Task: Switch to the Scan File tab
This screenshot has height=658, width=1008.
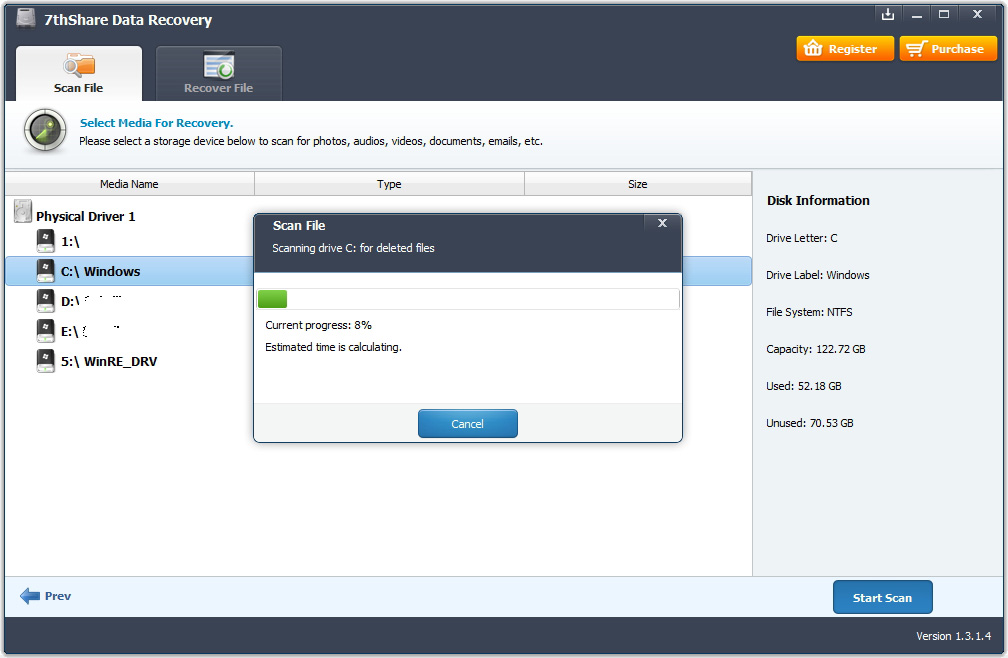Action: [78, 73]
